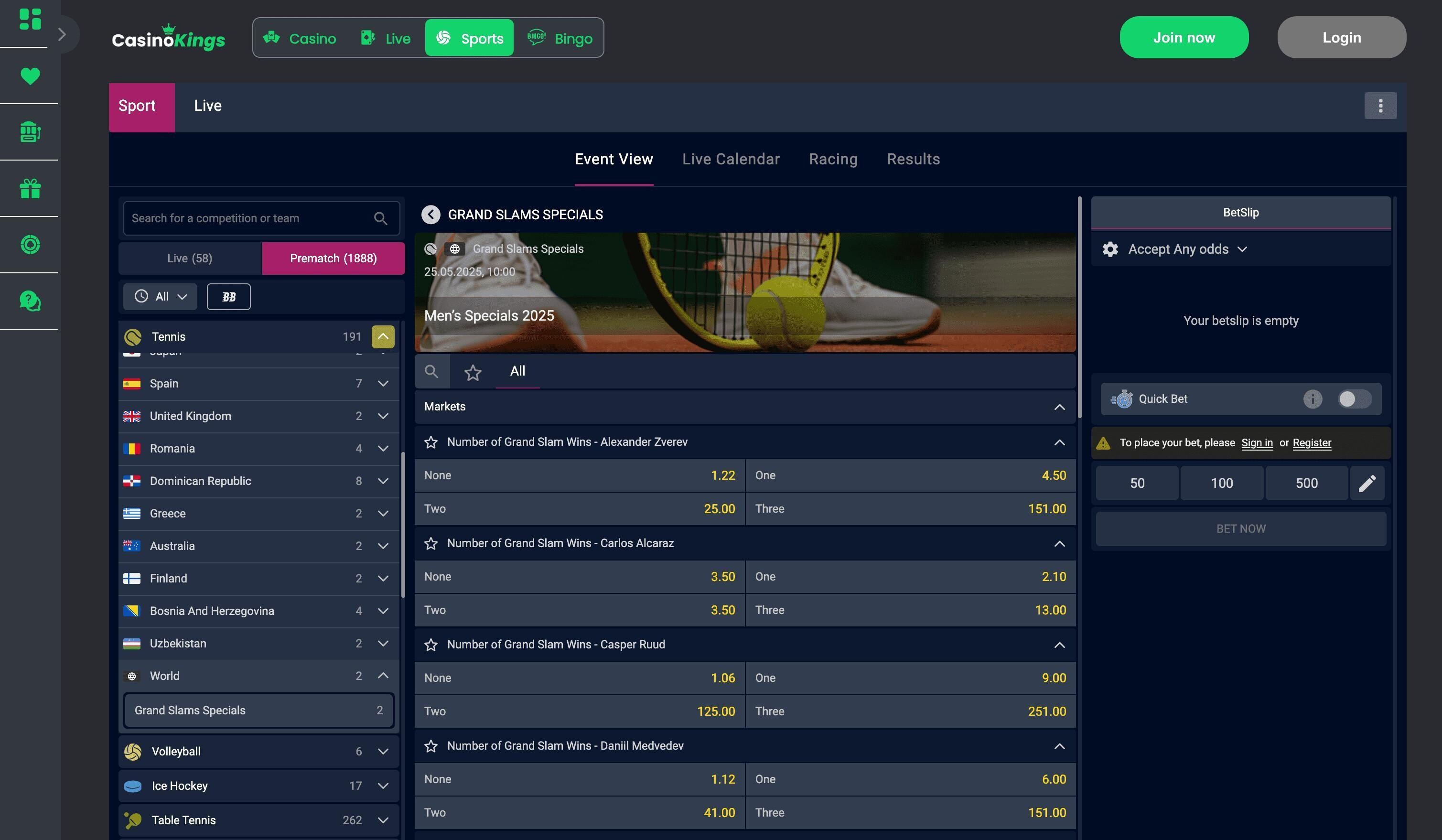This screenshot has height=840, width=1442.
Task: Bet on Zverev None at 1.22
Action: tap(580, 475)
